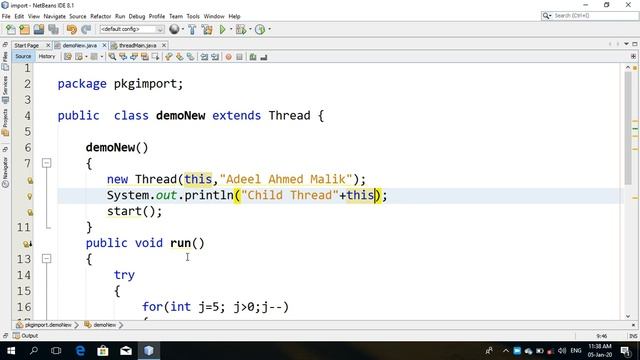Image resolution: width=640 pixels, height=360 pixels.
Task: Open the Debug Project dropdown arrow
Action: tap(250, 29)
